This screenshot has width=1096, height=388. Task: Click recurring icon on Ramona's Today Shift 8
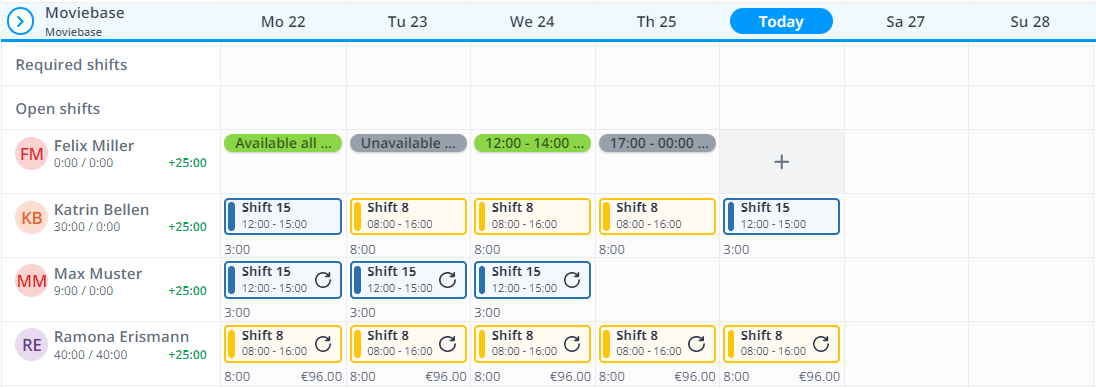tap(821, 344)
